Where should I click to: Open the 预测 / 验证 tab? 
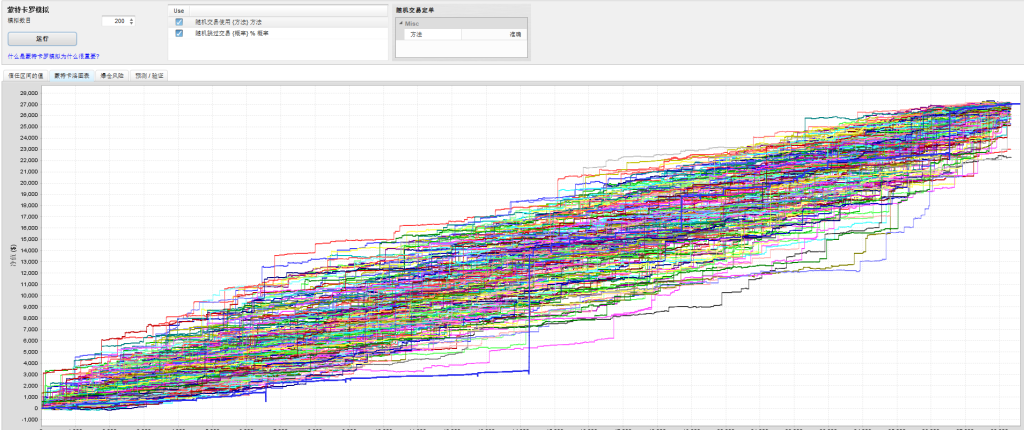point(151,75)
